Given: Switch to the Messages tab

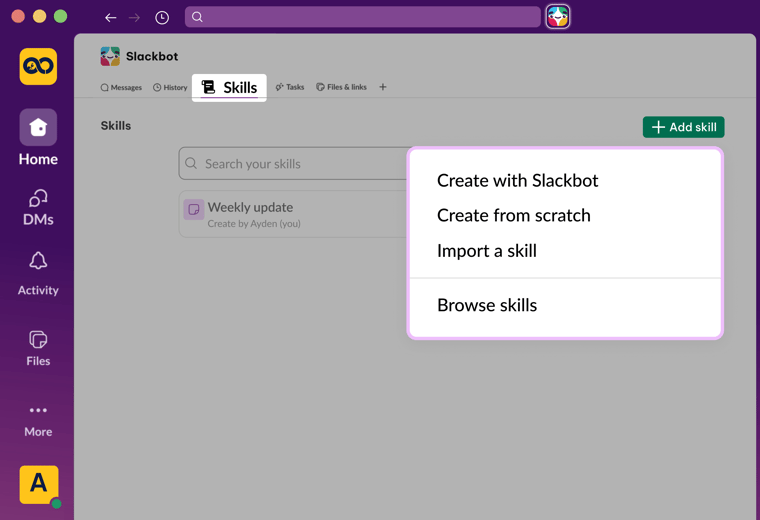Looking at the screenshot, I should tap(121, 87).
